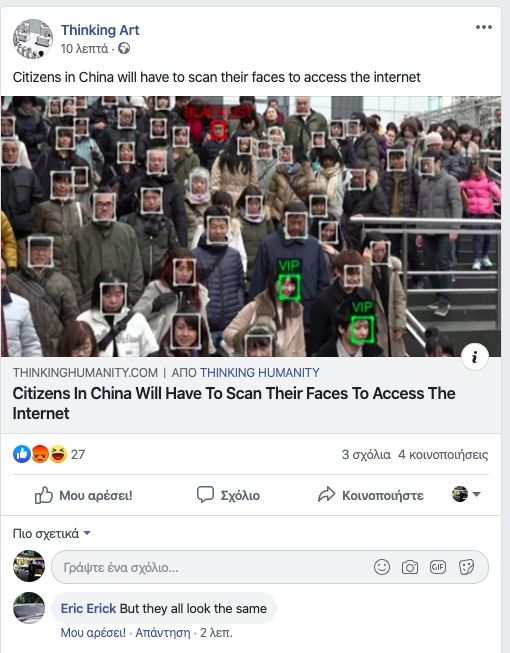Click the "Σχόλιο" comment button
The height and width of the screenshot is (653, 510).
click(x=228, y=495)
